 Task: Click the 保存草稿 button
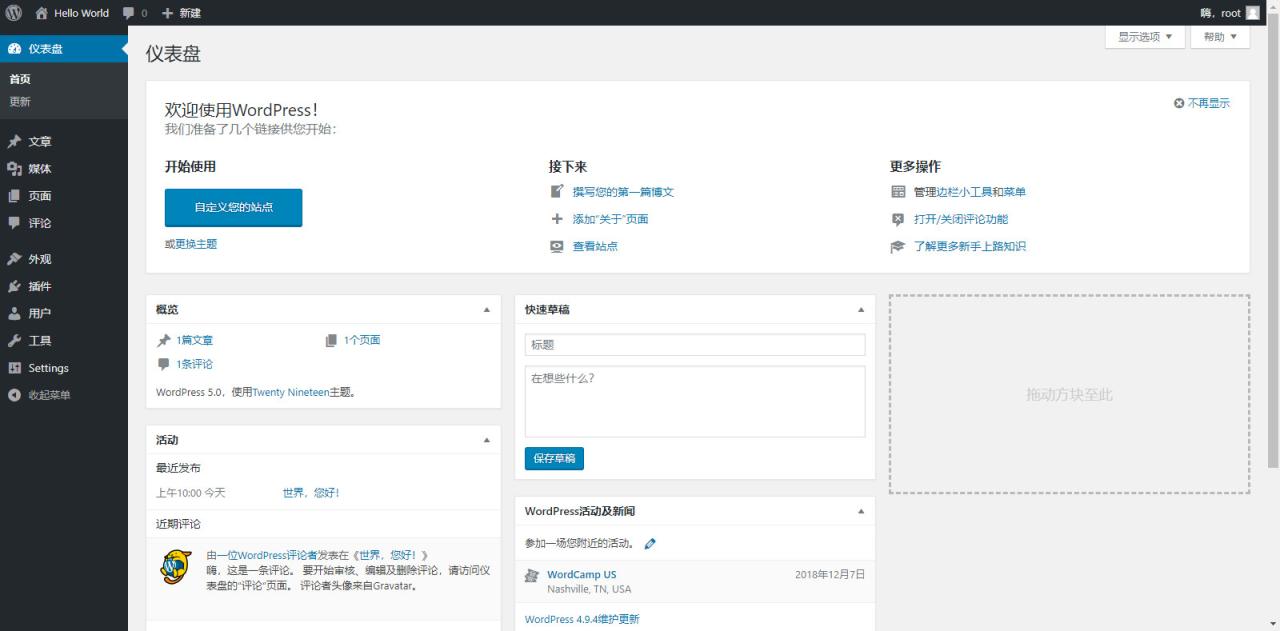click(554, 458)
